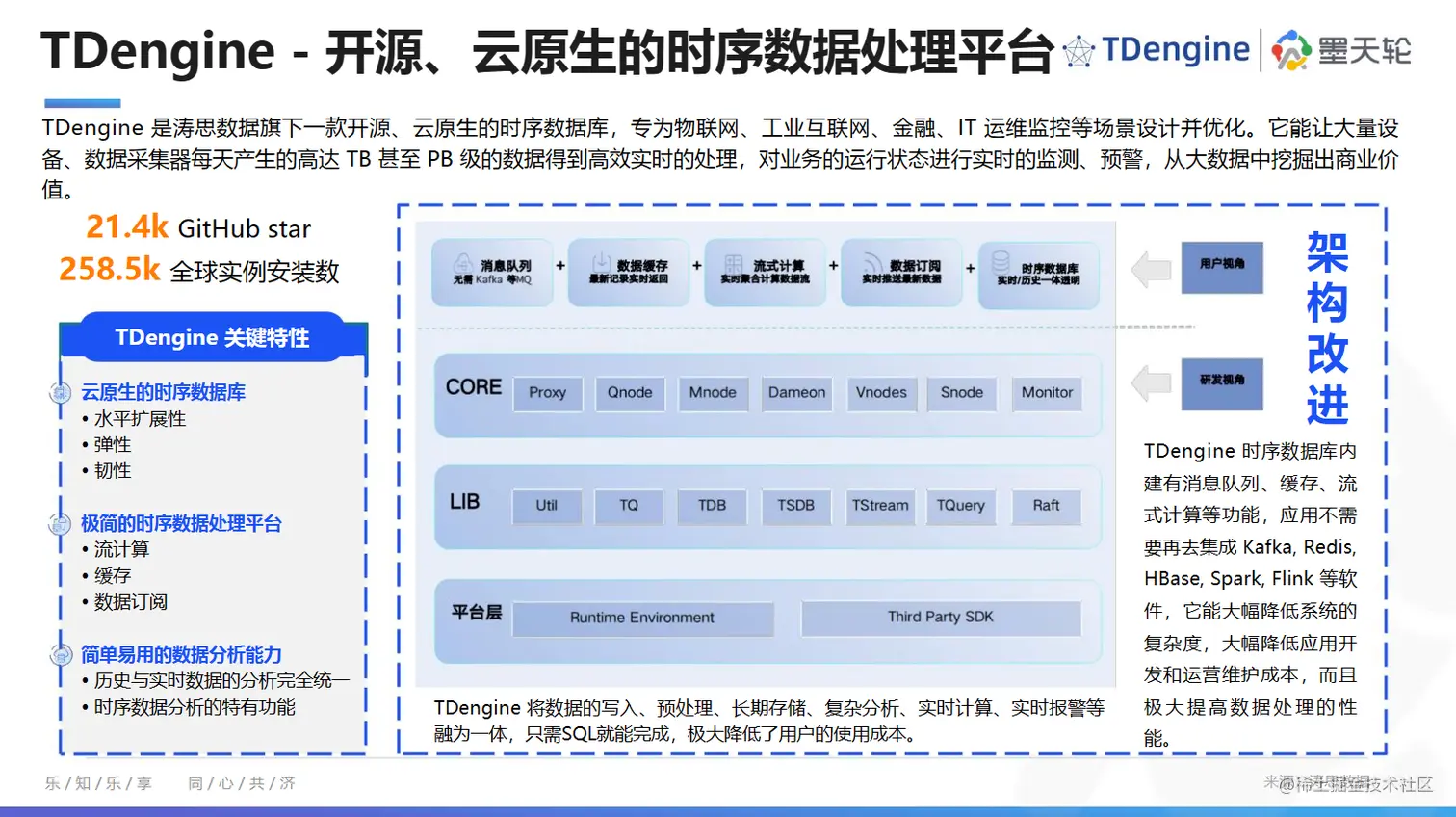The height and width of the screenshot is (817, 1456).
Task: Click the 平台层 layer label
Action: 477,613
